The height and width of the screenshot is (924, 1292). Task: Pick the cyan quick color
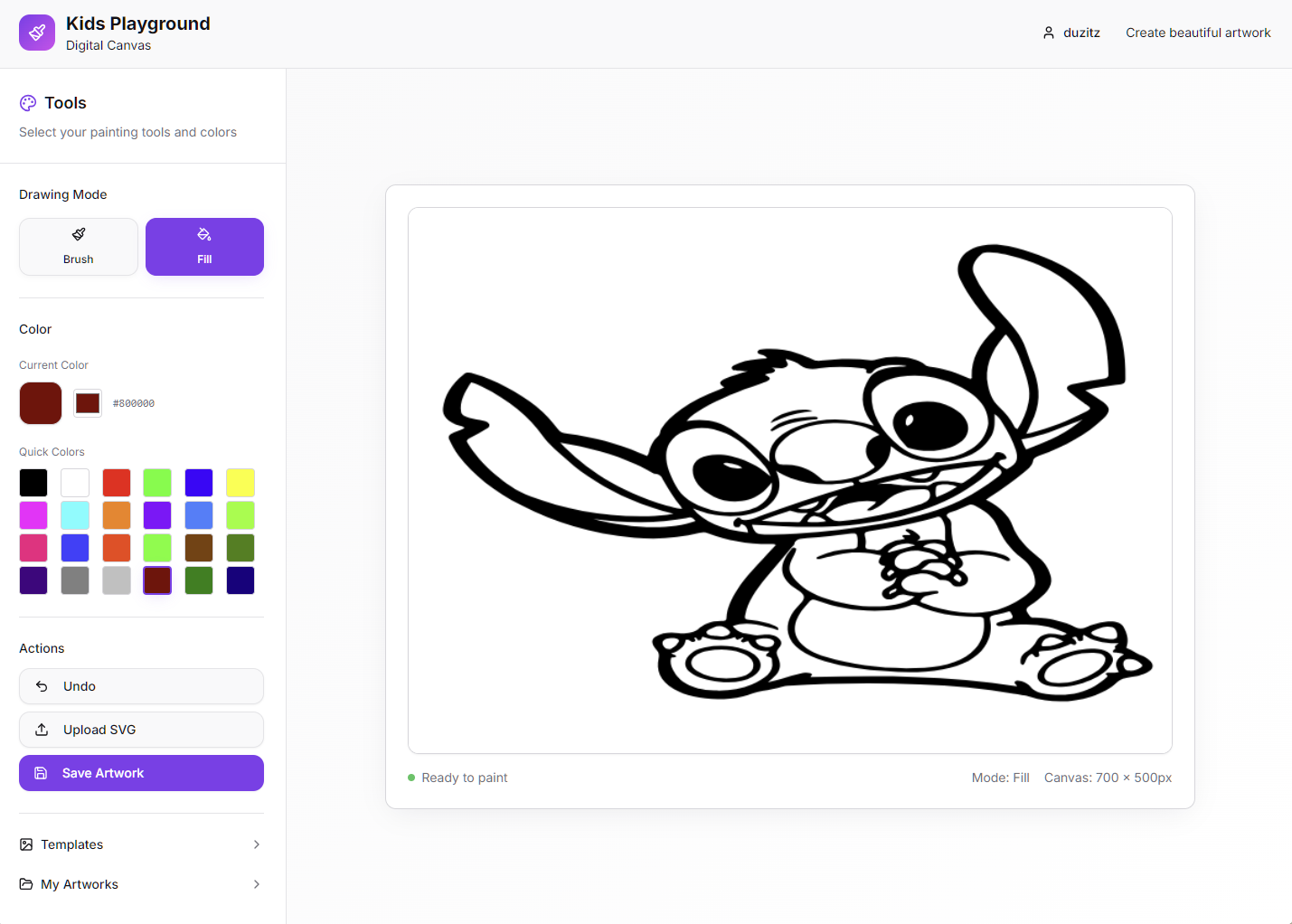pos(75,515)
